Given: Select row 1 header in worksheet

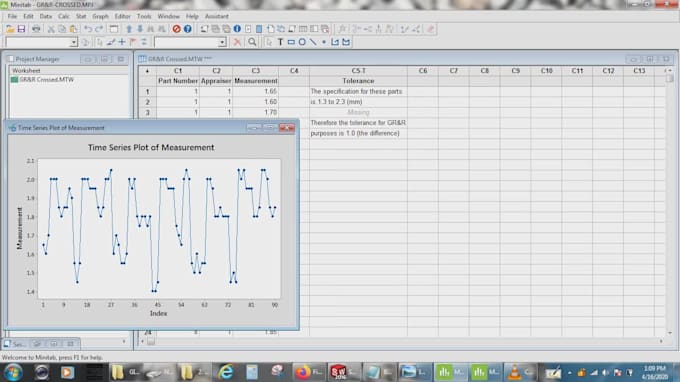Looking at the screenshot, I should click(x=147, y=91).
